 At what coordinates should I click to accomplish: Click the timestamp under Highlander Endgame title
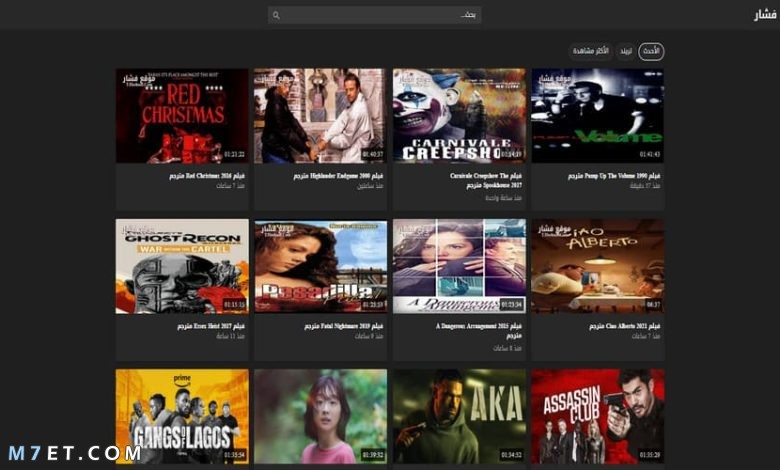370,186
